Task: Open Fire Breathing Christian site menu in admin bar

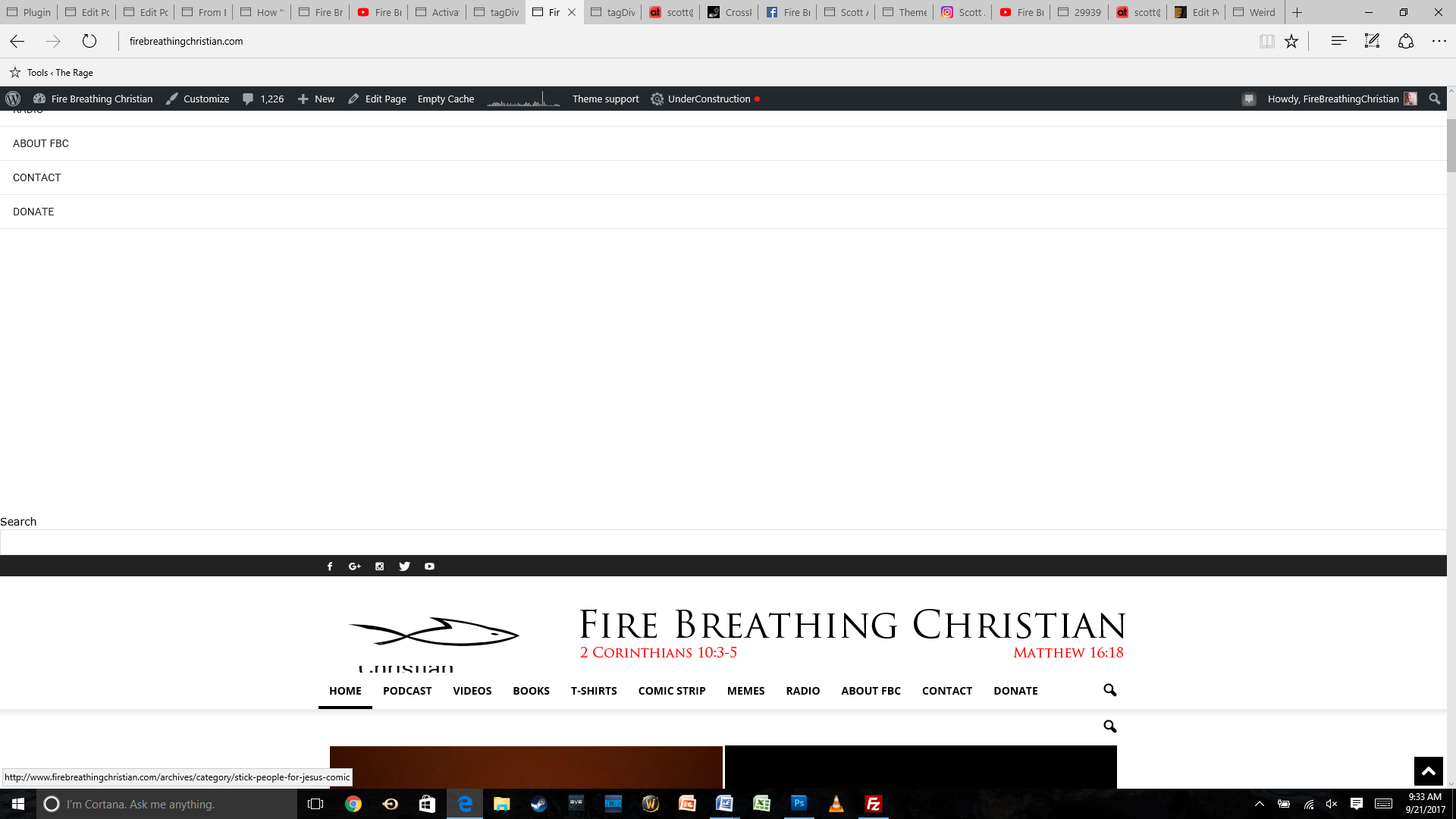Action: click(93, 99)
